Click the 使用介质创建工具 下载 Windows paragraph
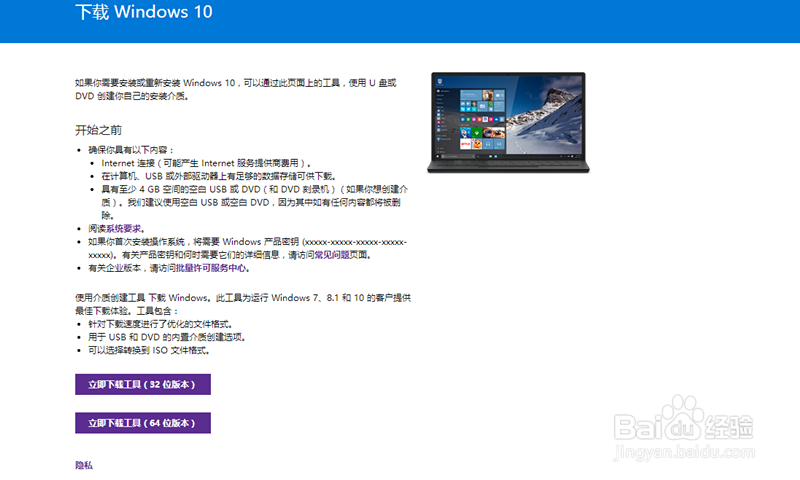The width and height of the screenshot is (800, 480). coord(243,304)
